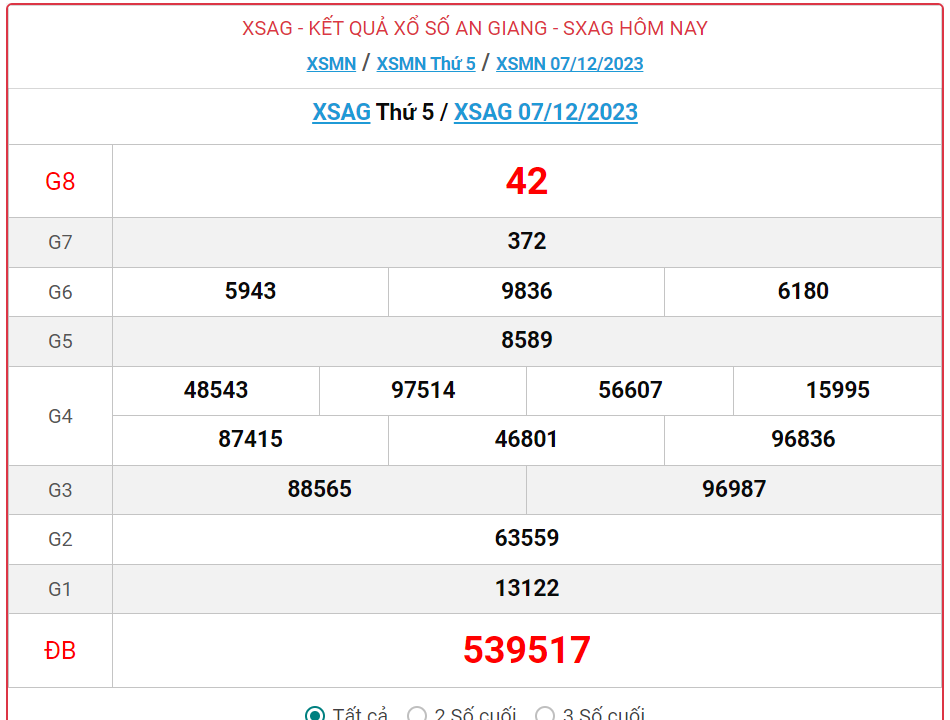Click the G4 result 46801
This screenshot has height=720, width=950.
click(526, 439)
